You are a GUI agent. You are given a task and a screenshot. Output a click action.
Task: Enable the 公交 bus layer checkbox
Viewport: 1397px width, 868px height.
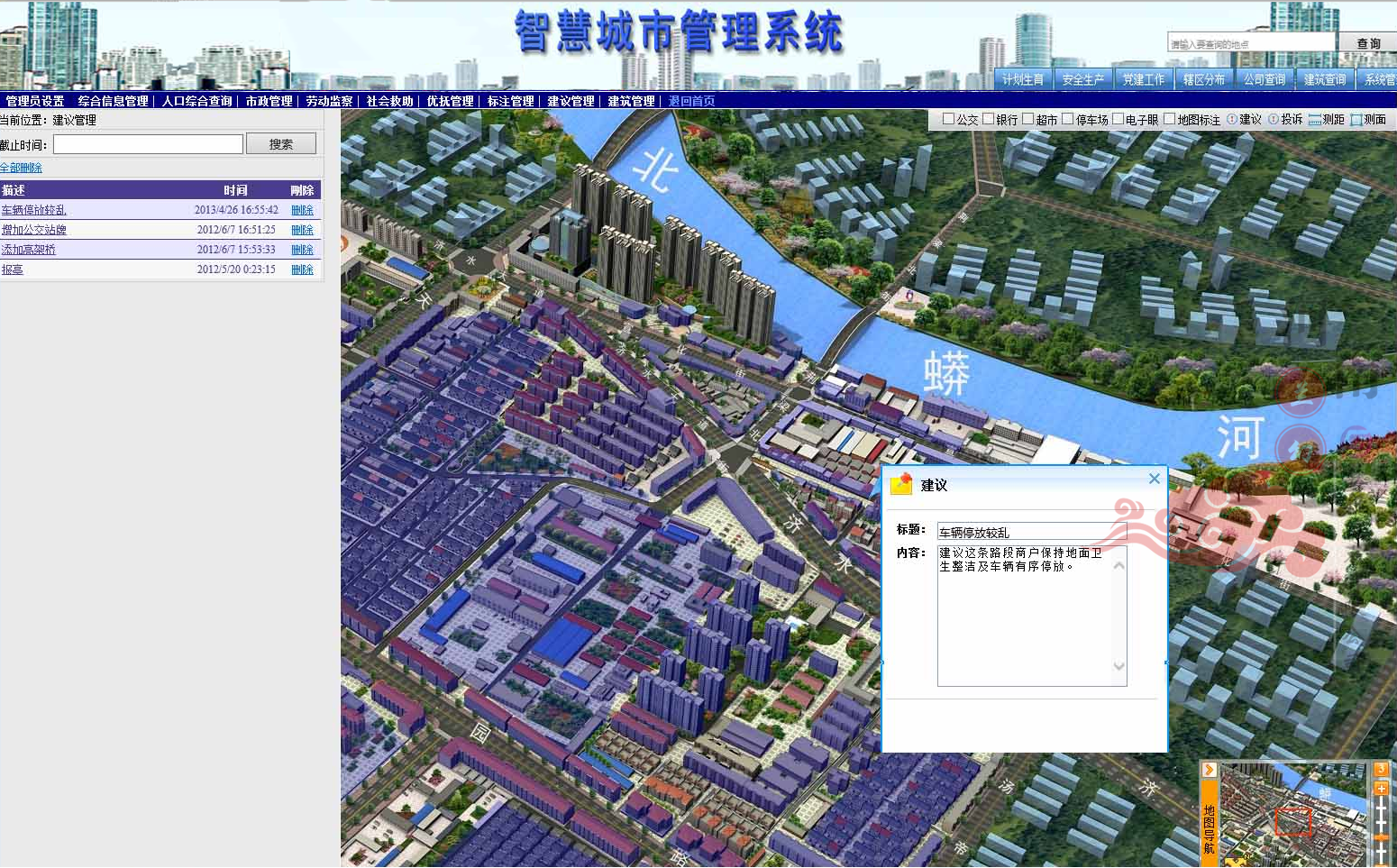(x=948, y=118)
